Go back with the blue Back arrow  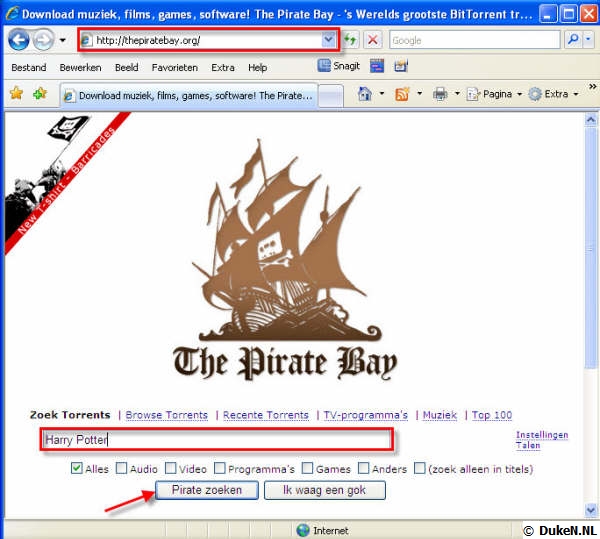click(x=19, y=40)
